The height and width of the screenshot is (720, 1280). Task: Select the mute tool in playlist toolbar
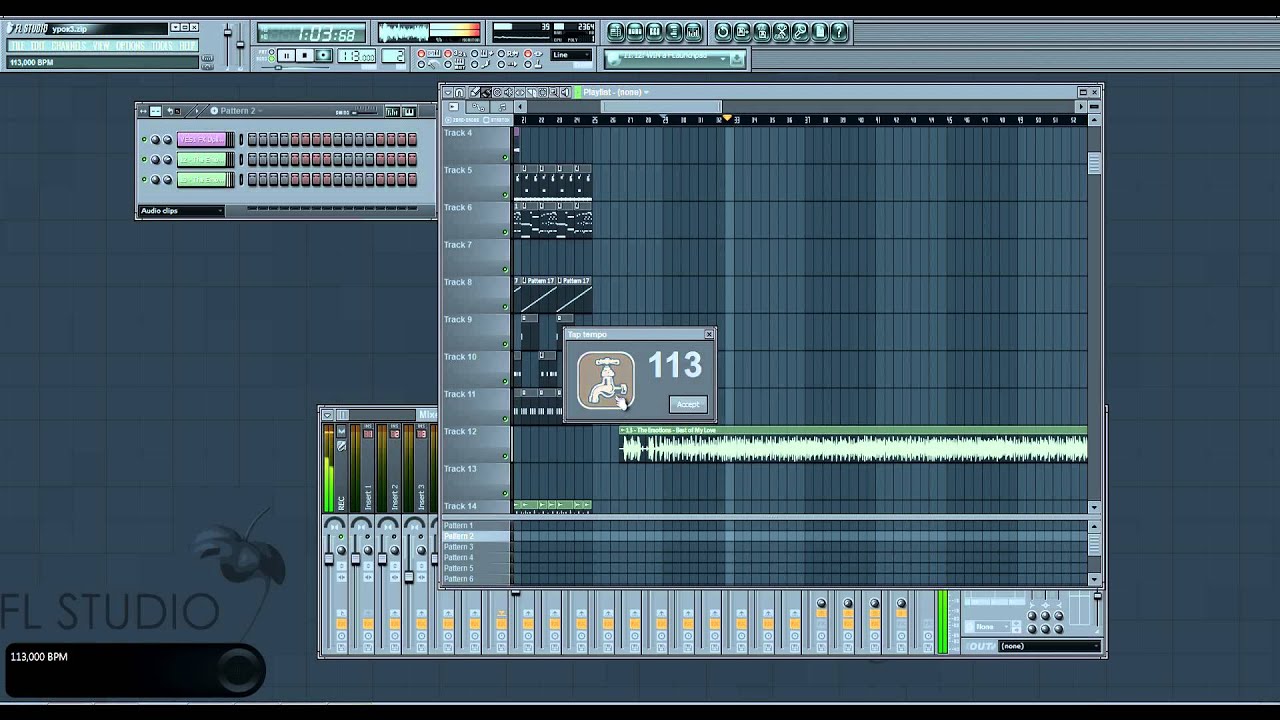click(x=508, y=92)
